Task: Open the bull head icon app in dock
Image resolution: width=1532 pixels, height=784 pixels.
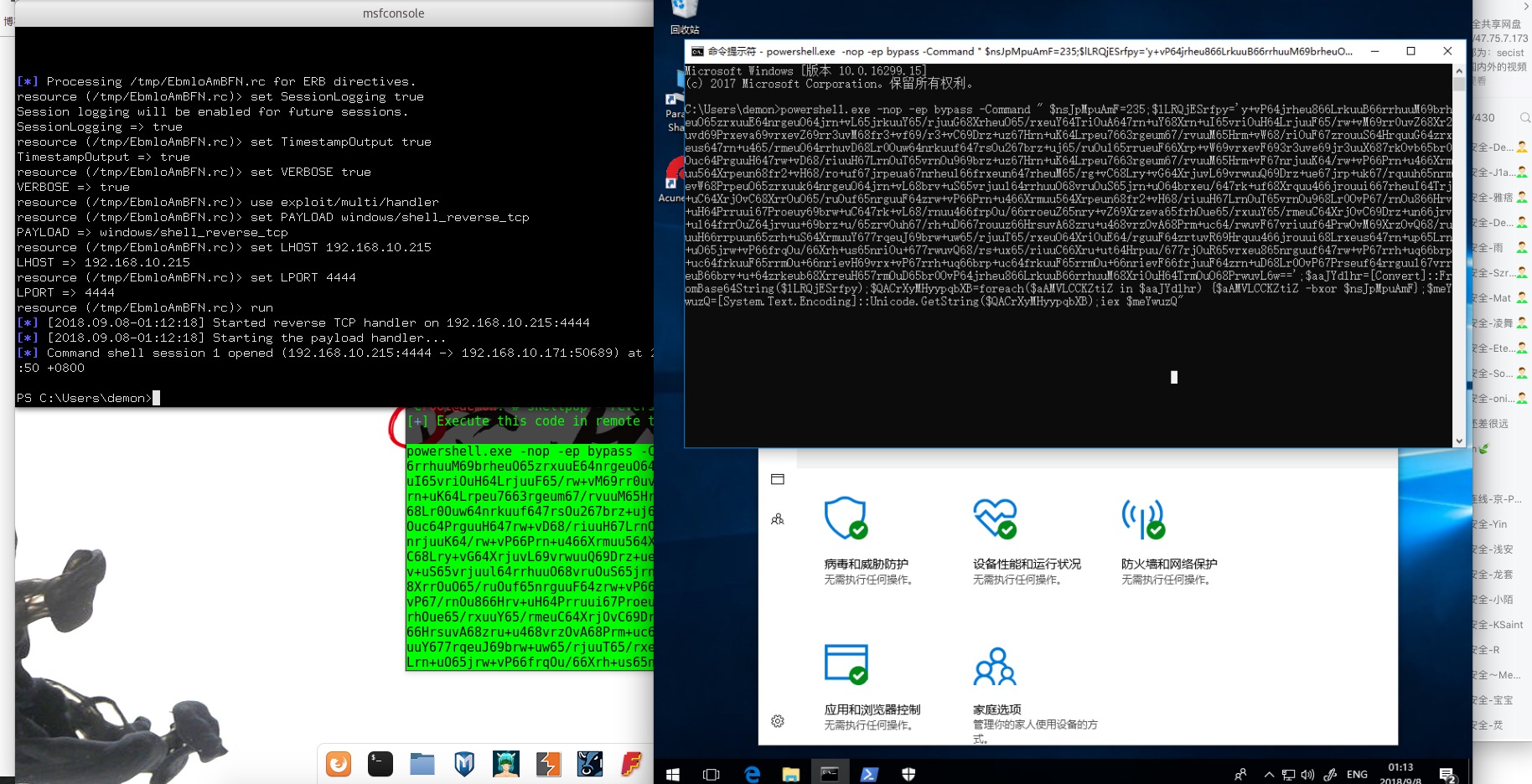Action: click(x=590, y=764)
